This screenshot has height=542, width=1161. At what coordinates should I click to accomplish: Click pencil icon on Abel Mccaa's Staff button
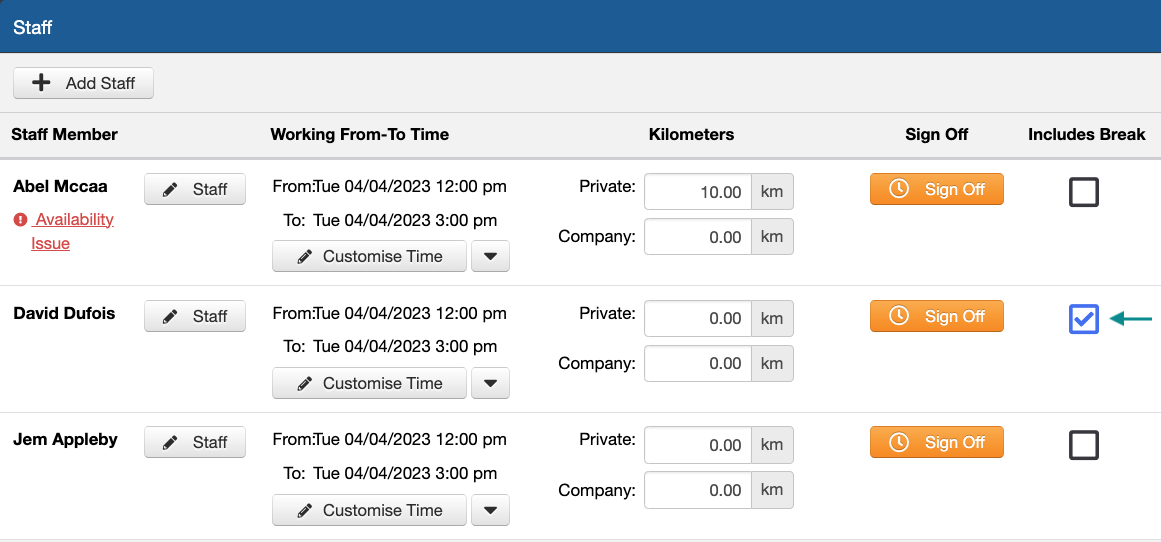pyautogui.click(x=170, y=190)
